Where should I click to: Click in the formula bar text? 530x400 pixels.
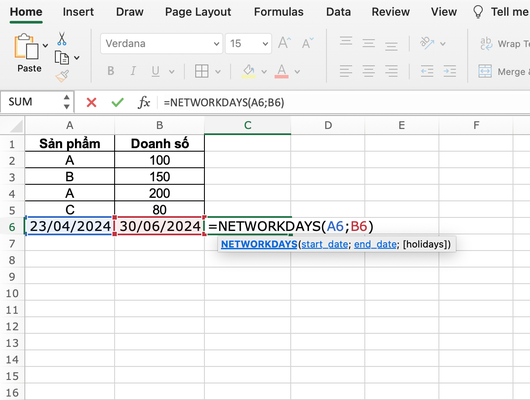[224, 102]
